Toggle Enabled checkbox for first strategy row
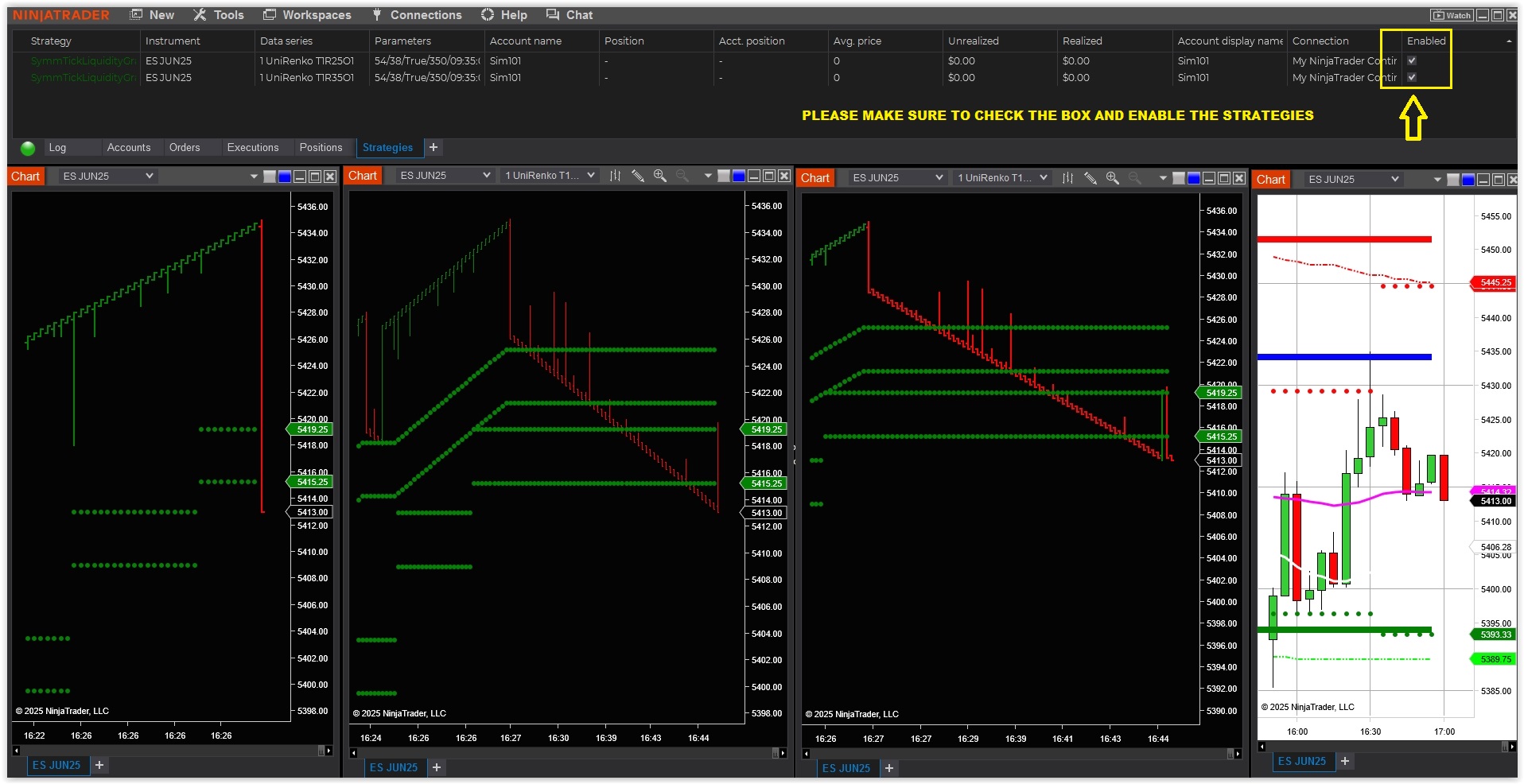 1412,60
